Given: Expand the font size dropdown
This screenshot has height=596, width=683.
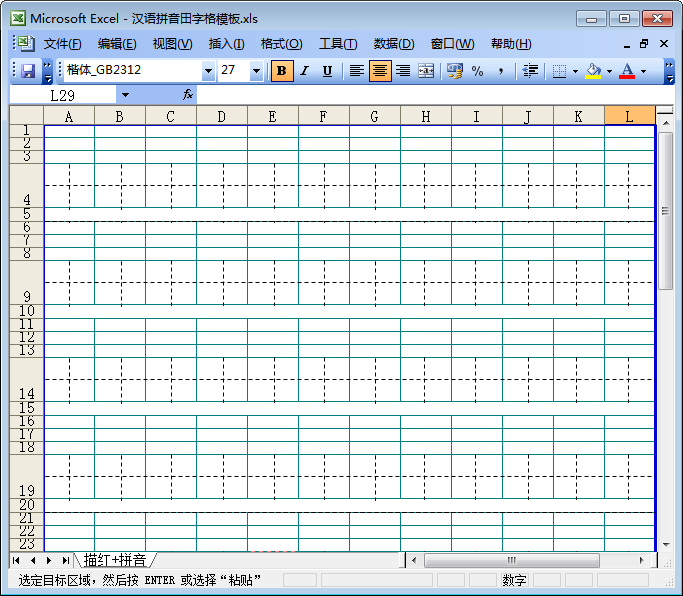Looking at the screenshot, I should [x=256, y=71].
